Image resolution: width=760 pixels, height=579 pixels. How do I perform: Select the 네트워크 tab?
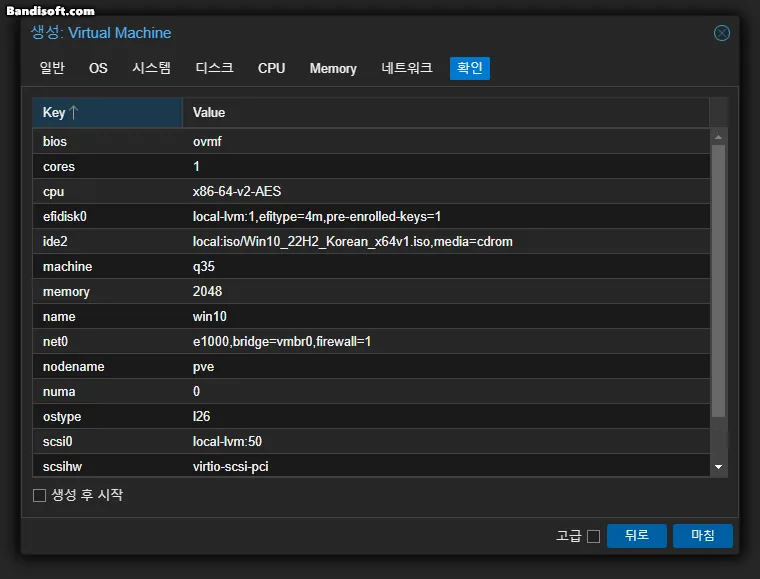[407, 68]
